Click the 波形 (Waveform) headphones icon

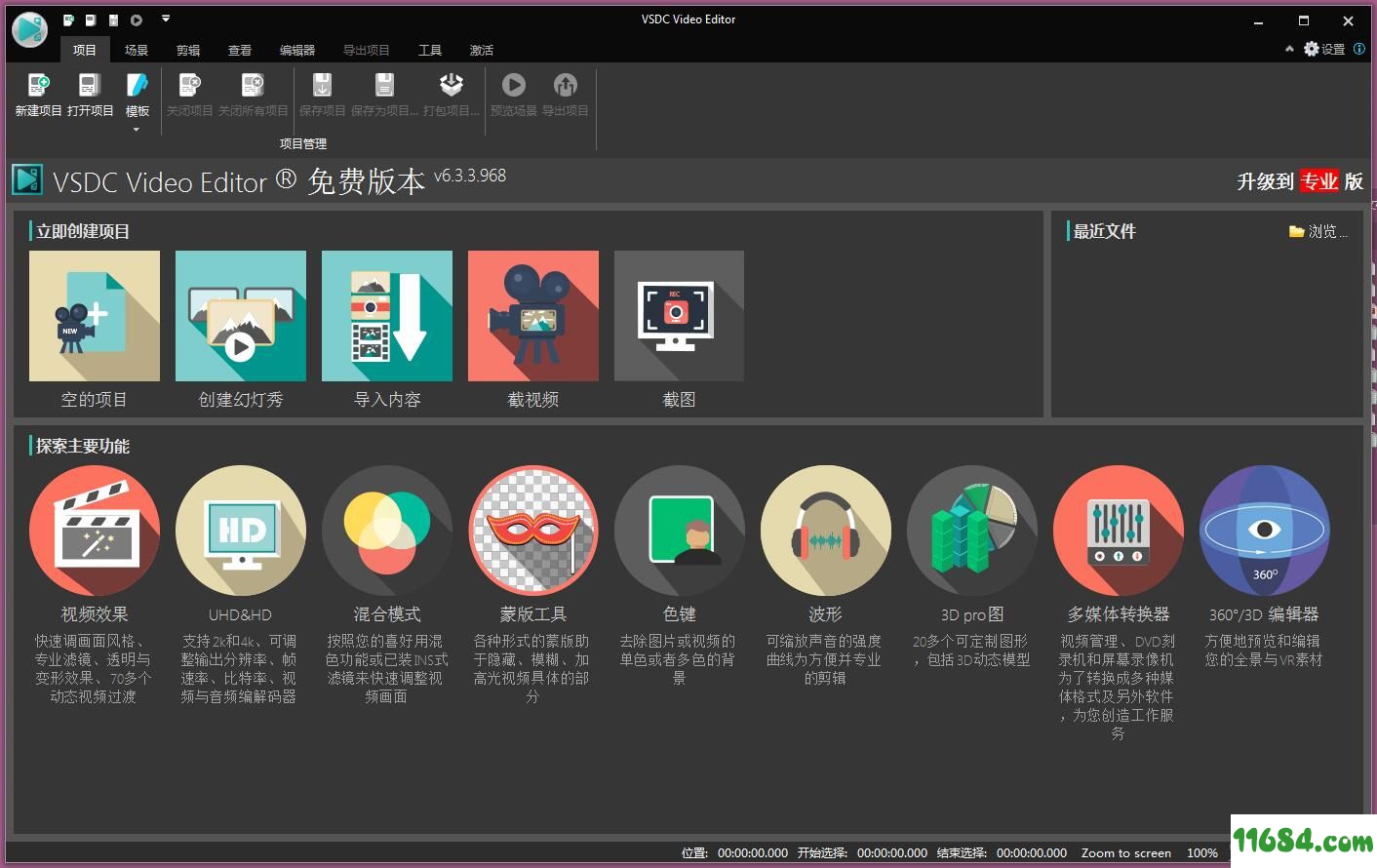826,531
